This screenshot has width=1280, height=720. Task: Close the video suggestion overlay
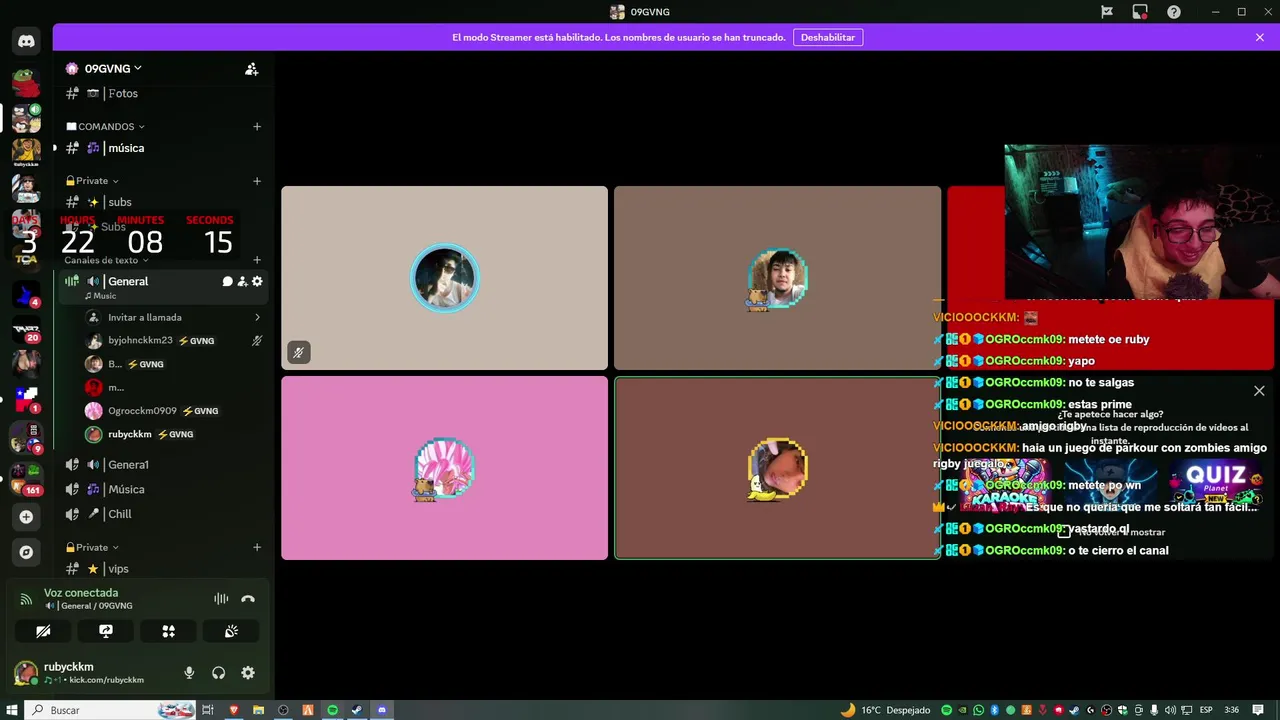click(x=1259, y=391)
